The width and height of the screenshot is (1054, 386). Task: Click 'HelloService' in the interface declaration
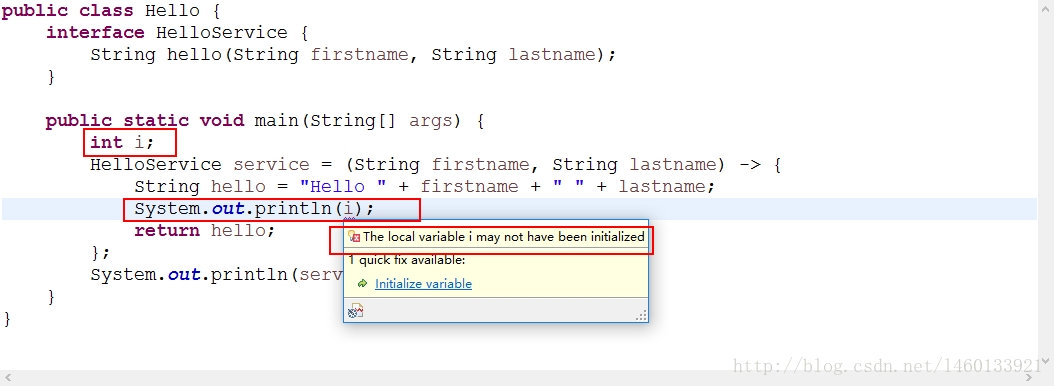click(221, 33)
